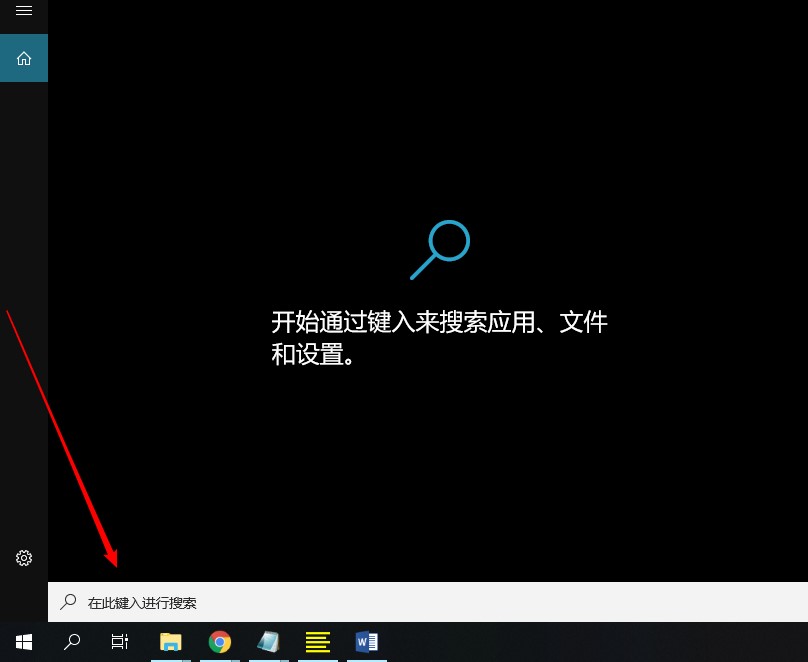Image resolution: width=808 pixels, height=662 pixels.
Task: Click the placeholder text 在此键入进行搜索
Action: click(x=140, y=602)
